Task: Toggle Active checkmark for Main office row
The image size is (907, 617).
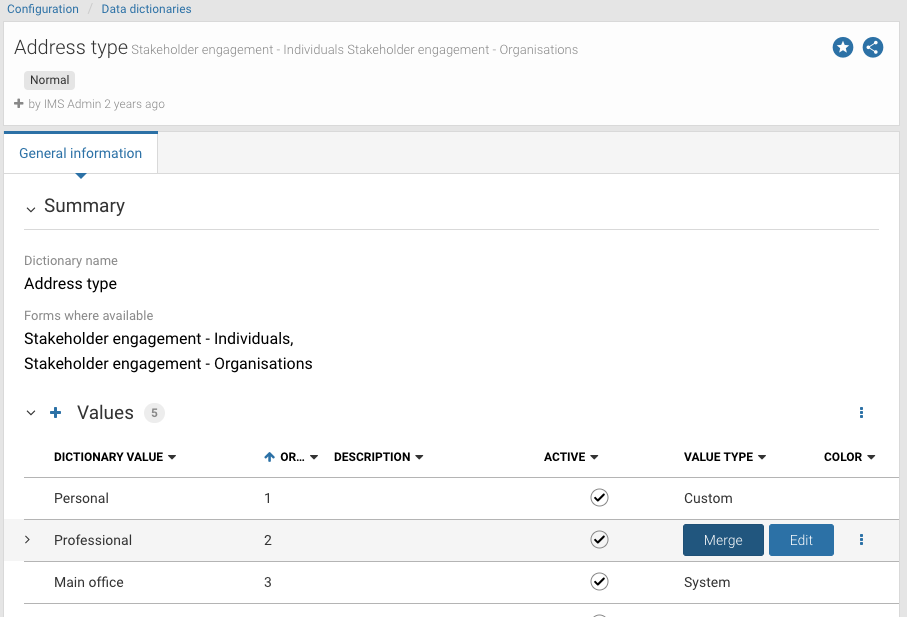Action: [x=599, y=581]
